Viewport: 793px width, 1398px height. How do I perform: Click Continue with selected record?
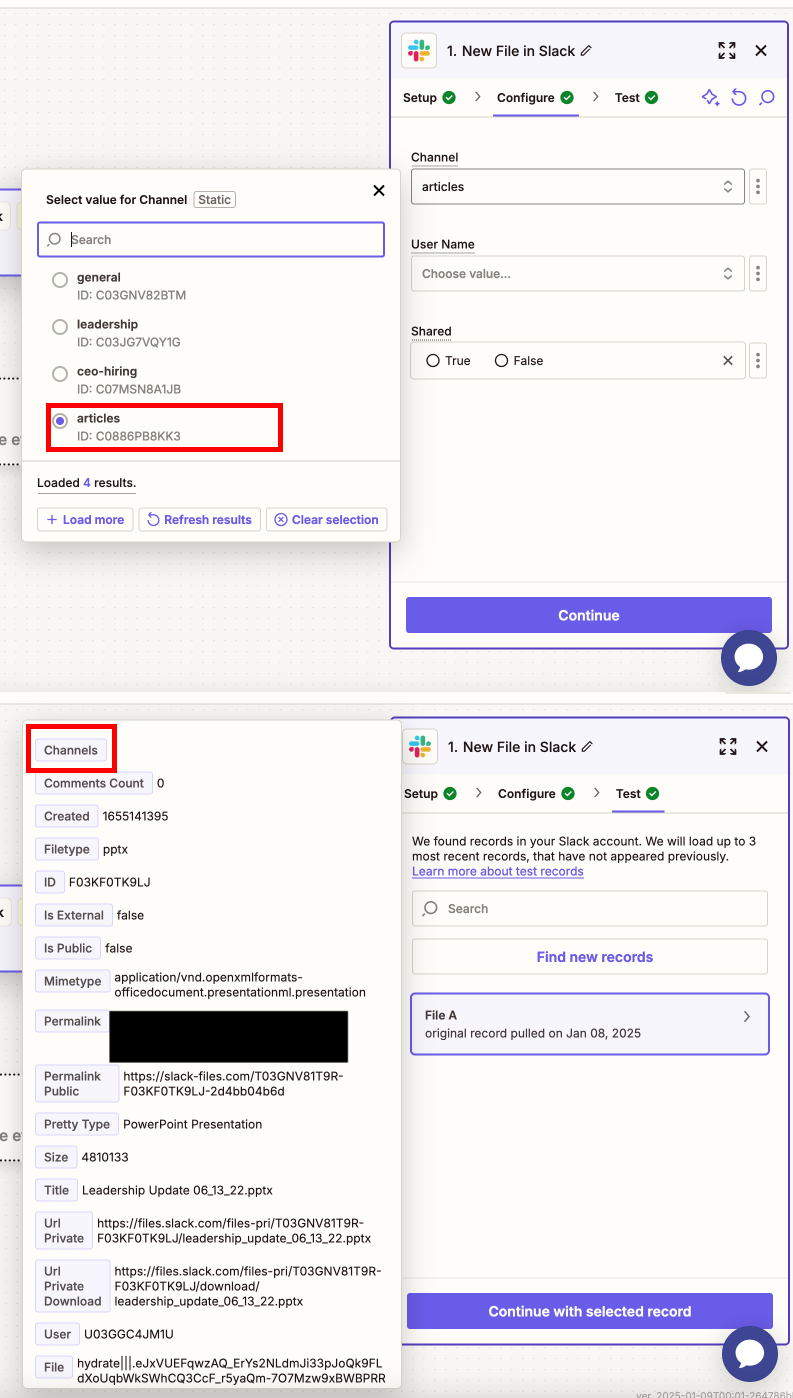coord(590,1311)
